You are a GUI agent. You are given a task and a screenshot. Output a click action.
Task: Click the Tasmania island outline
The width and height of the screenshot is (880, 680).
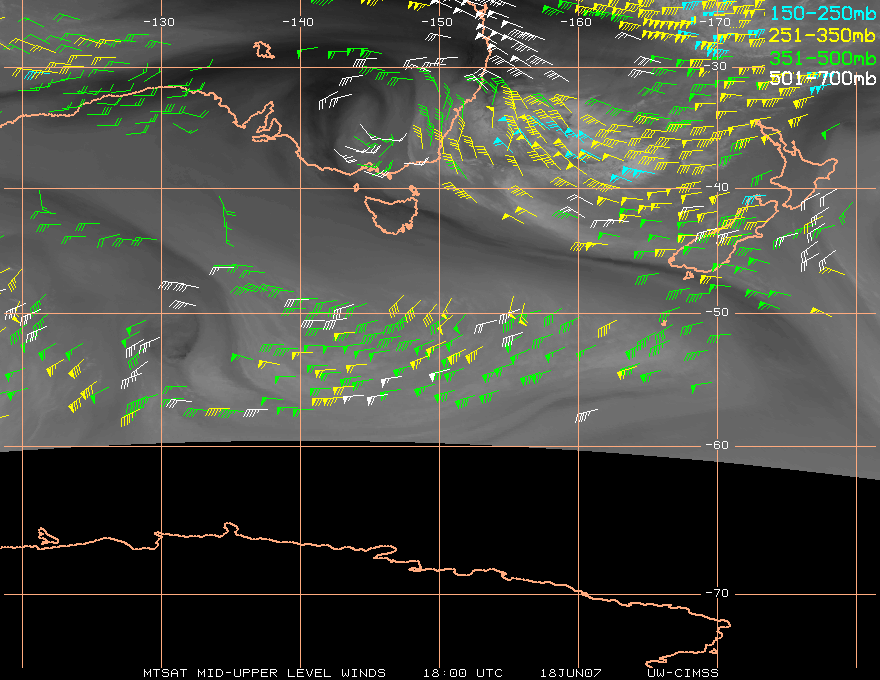(x=392, y=214)
